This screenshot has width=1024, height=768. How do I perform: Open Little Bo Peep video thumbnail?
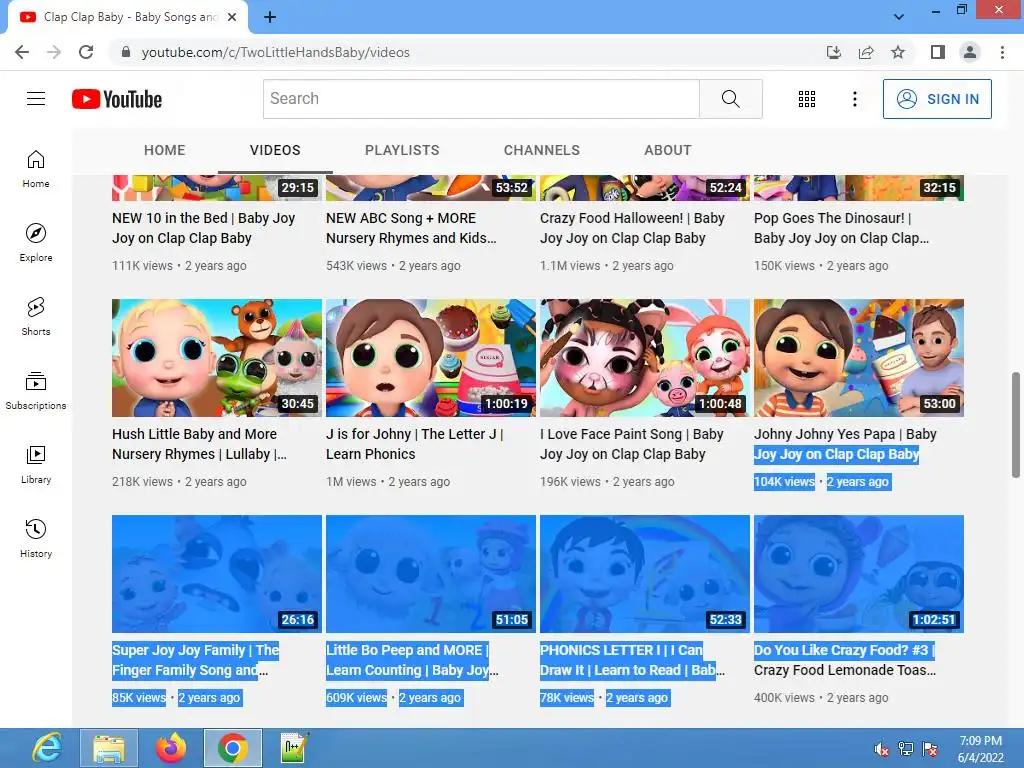tap(431, 574)
